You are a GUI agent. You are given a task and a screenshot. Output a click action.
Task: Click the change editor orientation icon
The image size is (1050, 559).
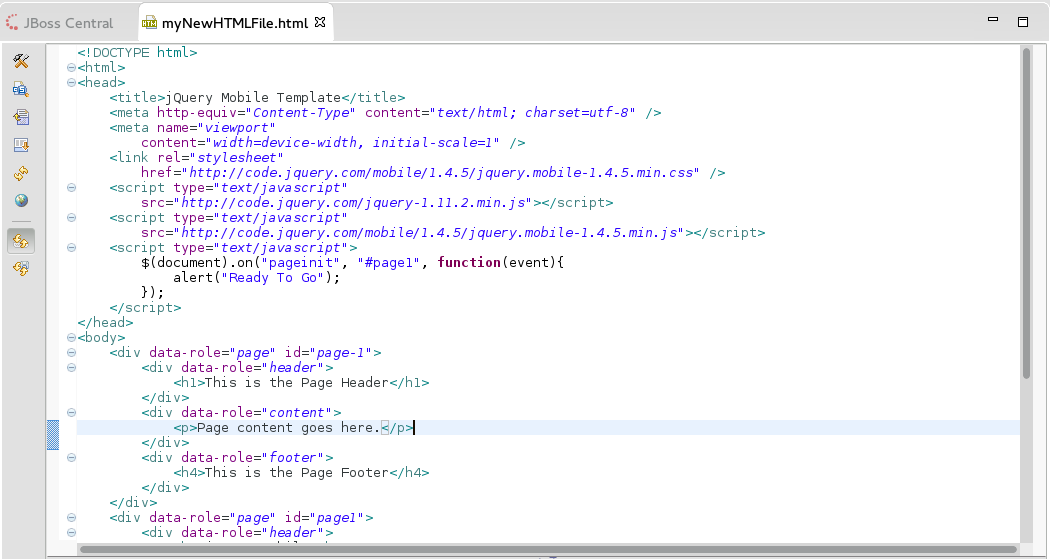21,117
